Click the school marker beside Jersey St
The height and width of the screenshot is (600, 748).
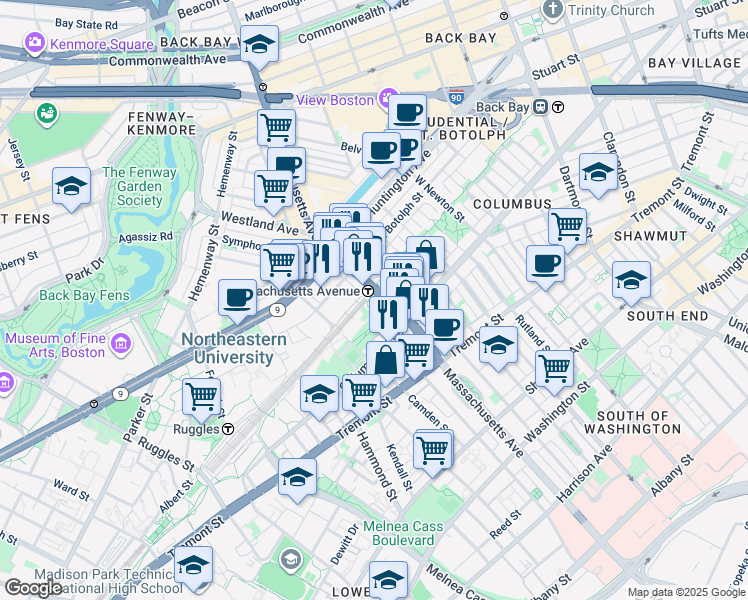pyautogui.click(x=72, y=186)
